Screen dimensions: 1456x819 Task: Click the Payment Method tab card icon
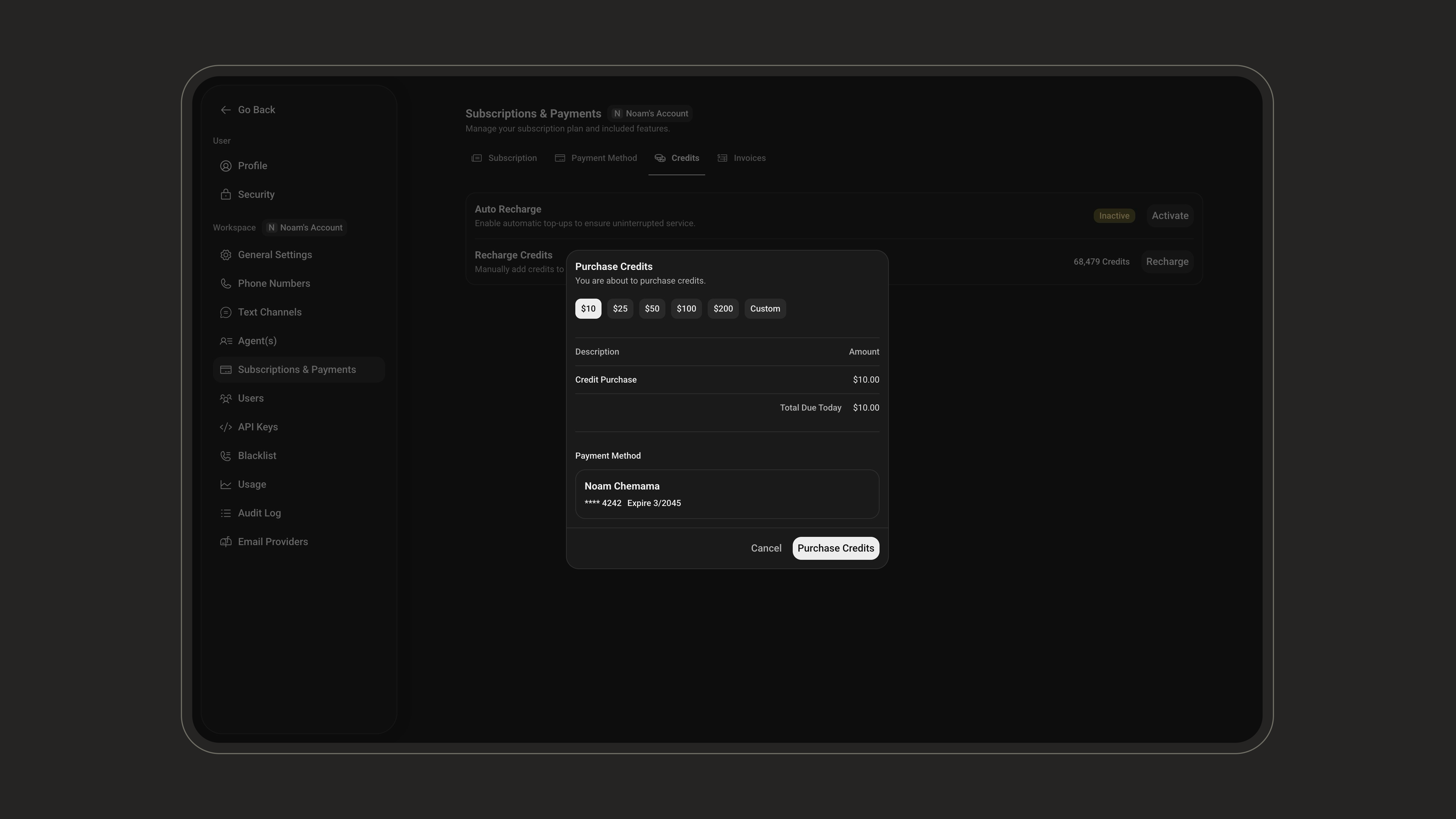tap(560, 158)
